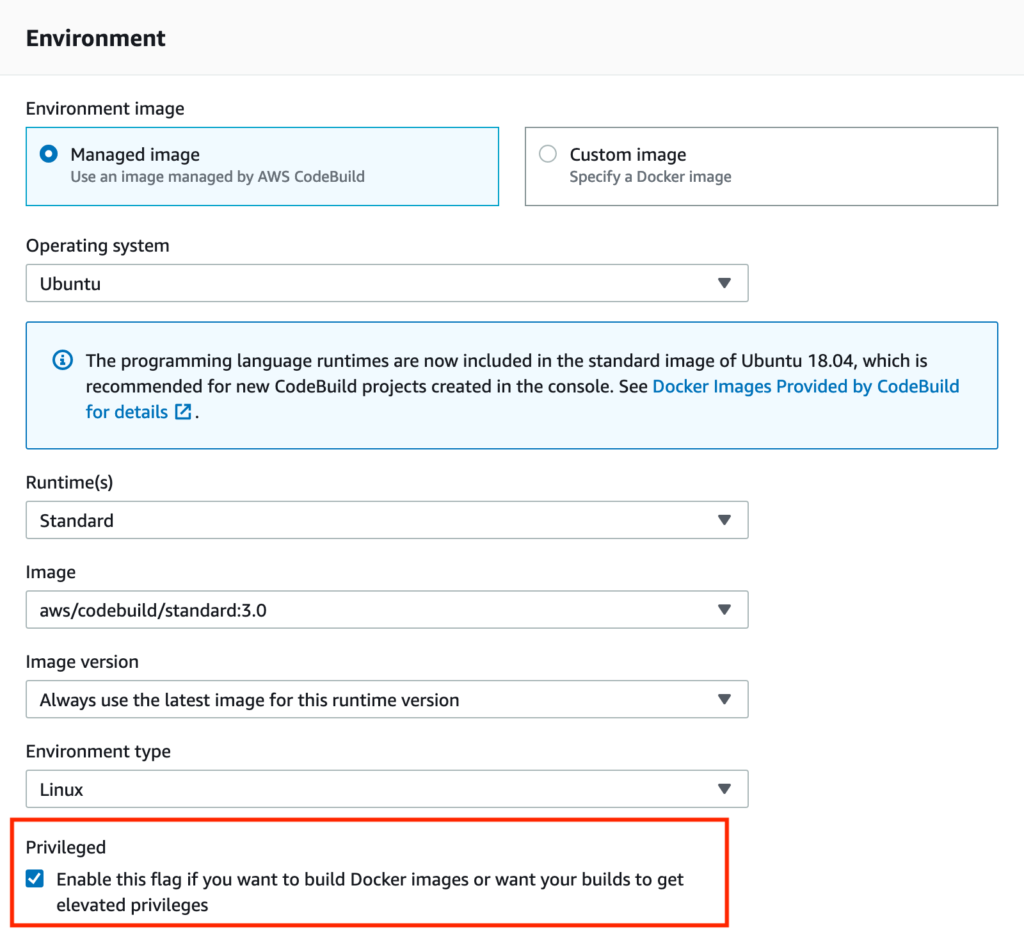This screenshot has width=1024, height=938.
Task: Click the external link icon after 'for details'
Action: (184, 412)
